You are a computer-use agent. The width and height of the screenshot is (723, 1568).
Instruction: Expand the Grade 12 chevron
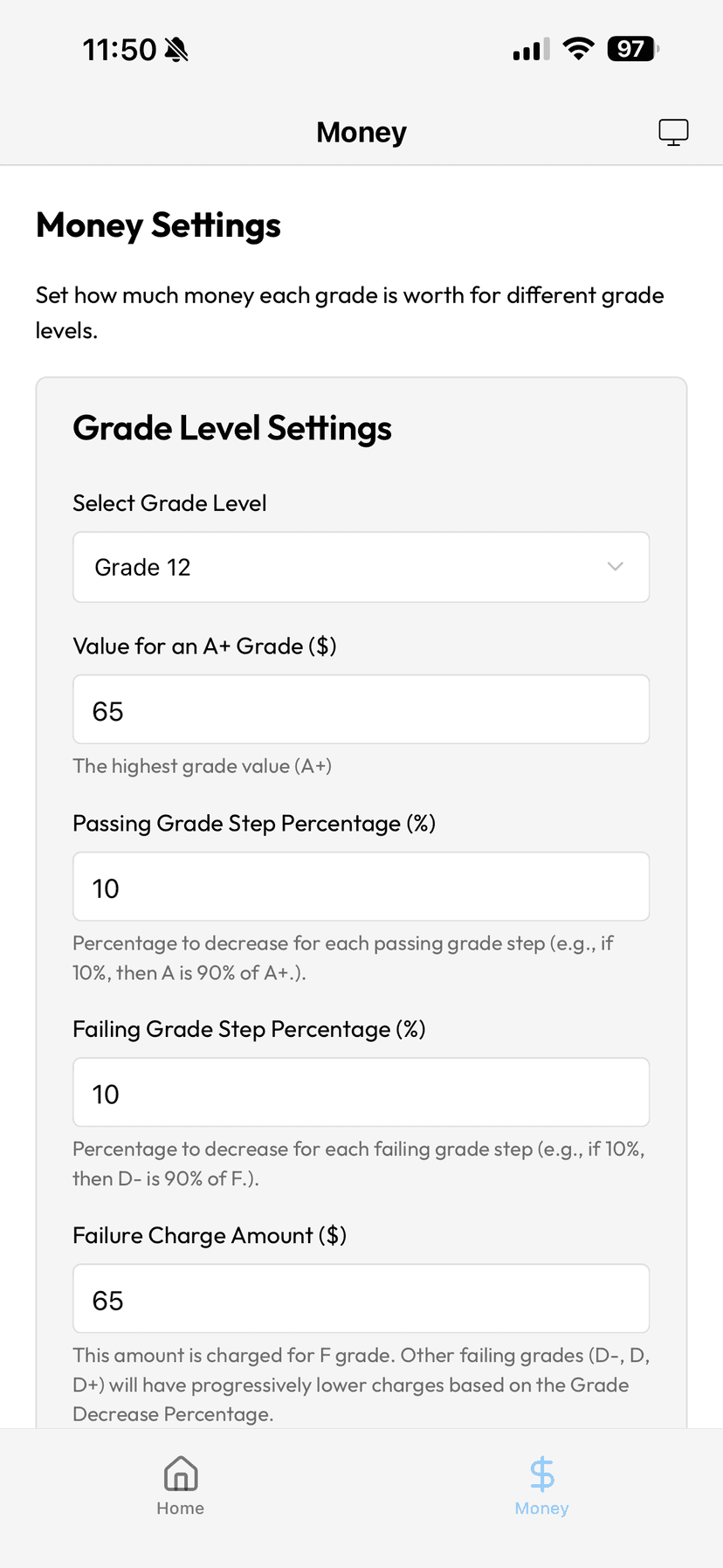point(615,567)
